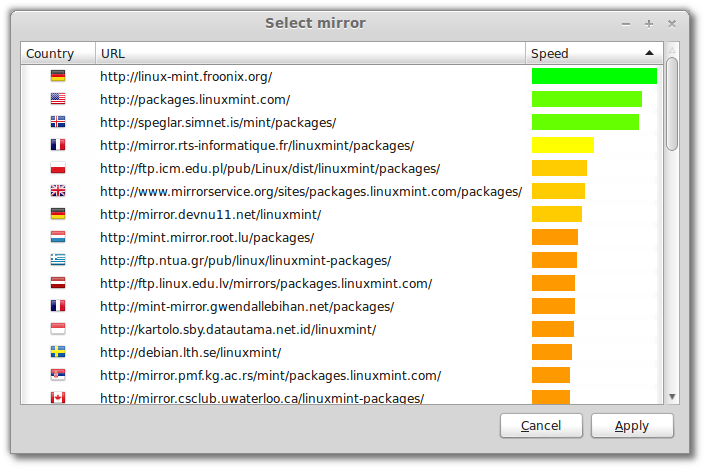The height and width of the screenshot is (470, 706).
Task: Sort the list by URL column header
Action: click(310, 53)
